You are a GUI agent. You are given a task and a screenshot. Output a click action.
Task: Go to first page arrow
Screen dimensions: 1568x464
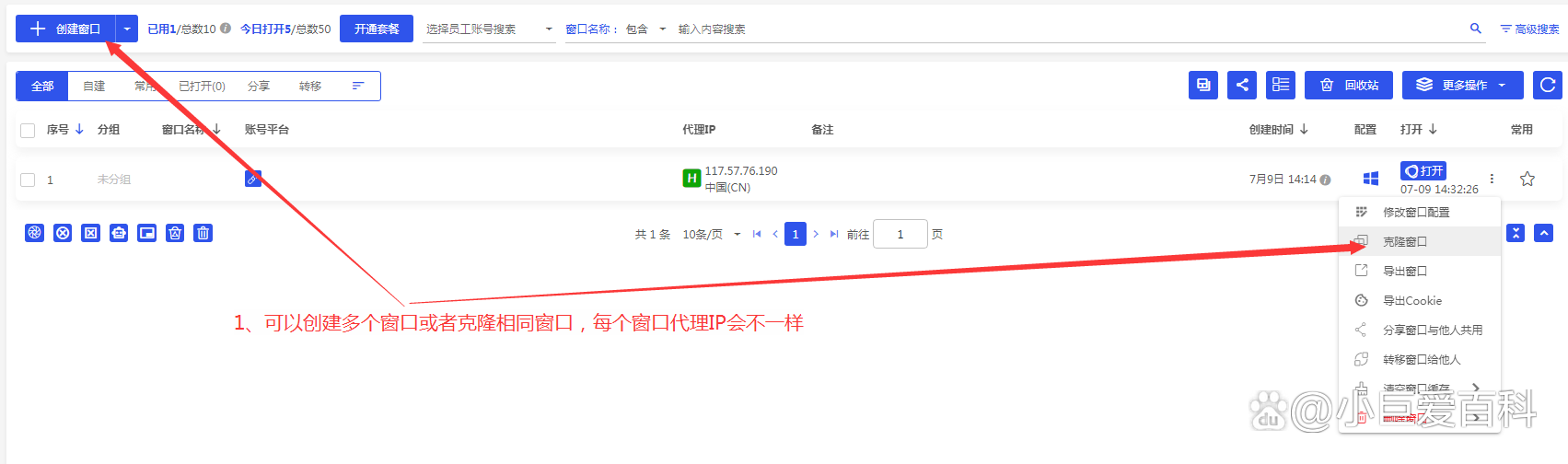coord(757,234)
